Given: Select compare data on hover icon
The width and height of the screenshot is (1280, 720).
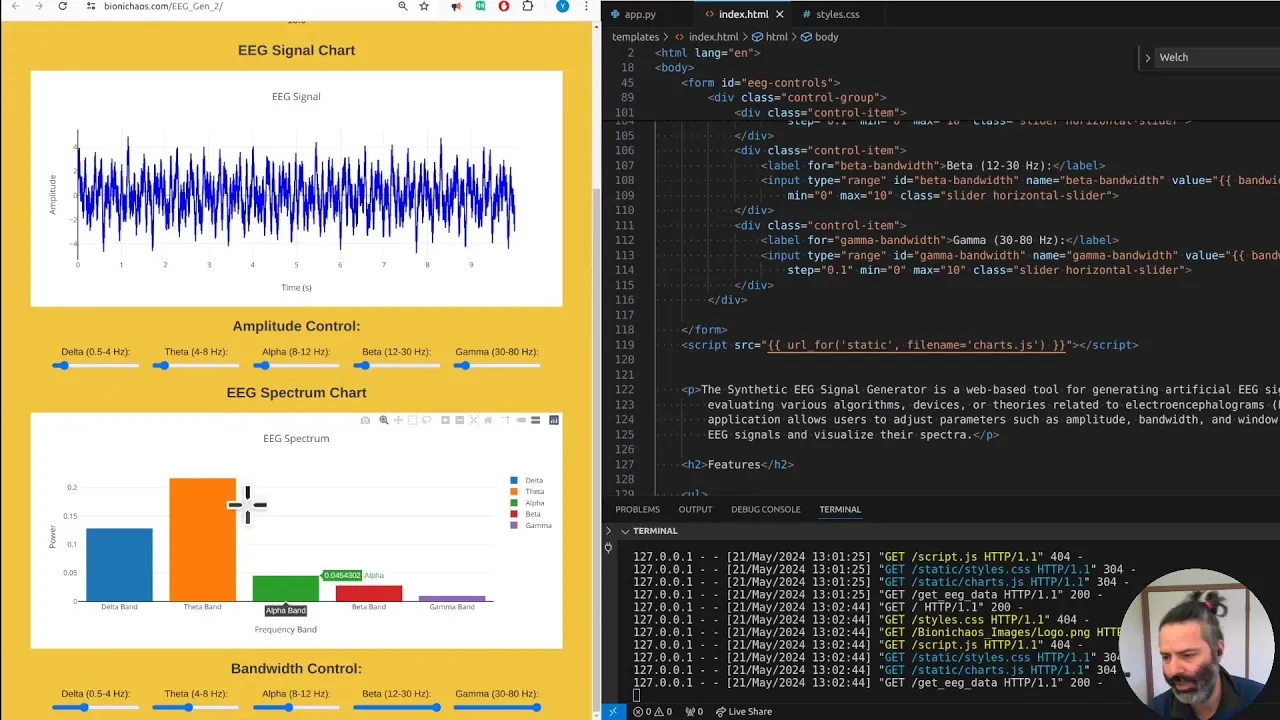Looking at the screenshot, I should [535, 420].
